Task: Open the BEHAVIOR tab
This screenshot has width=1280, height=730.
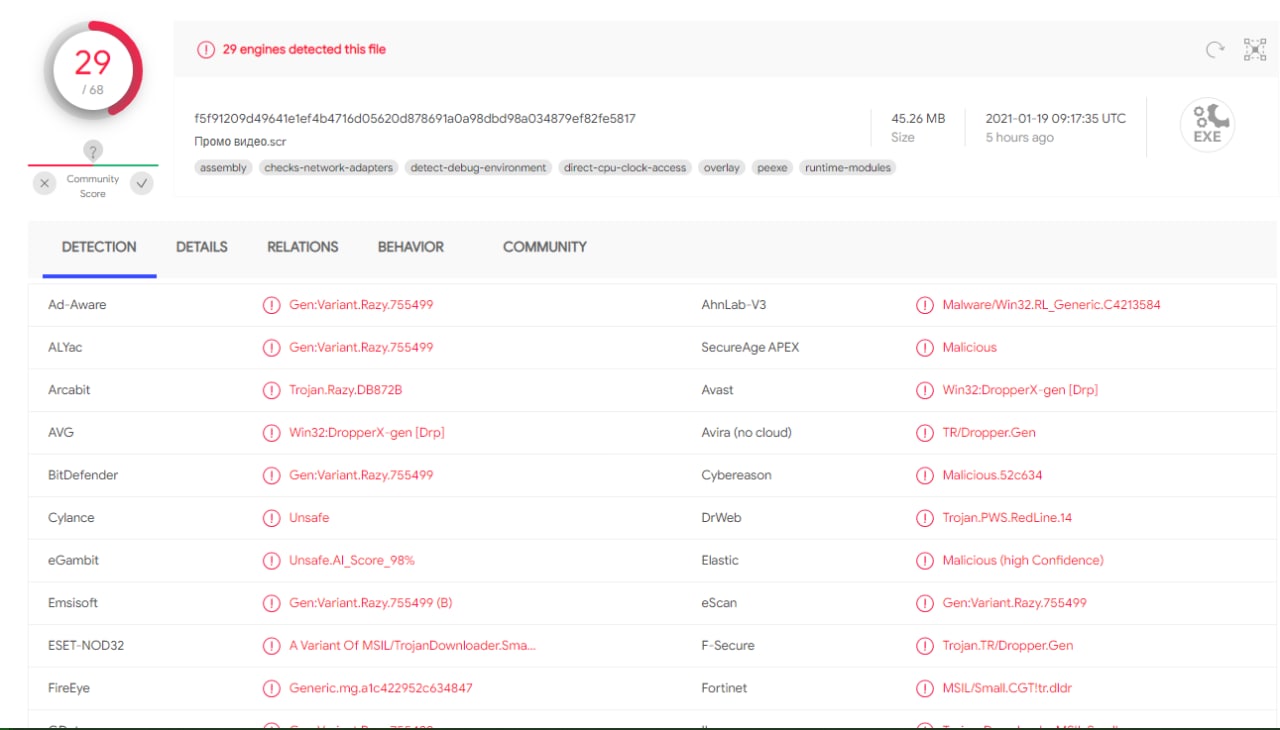Action: tap(411, 247)
